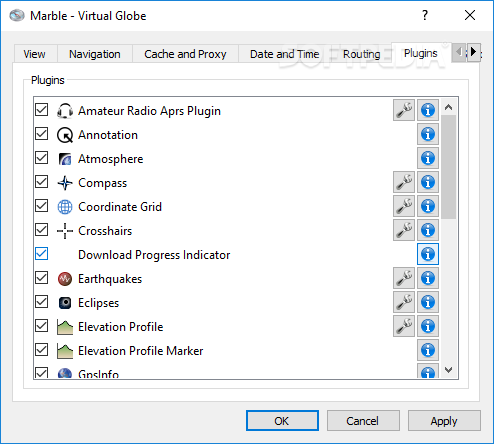Open configure wrench for Earthquakes plugin
This screenshot has width=494, height=444.
(404, 278)
